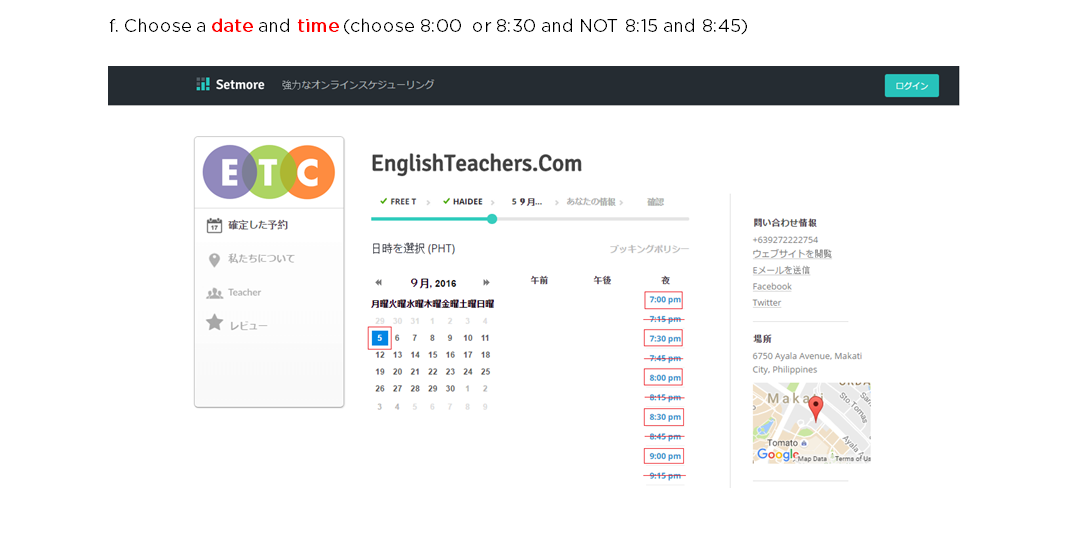Select September 25 in calendar
The height and width of the screenshot is (539, 1068).
point(486,372)
